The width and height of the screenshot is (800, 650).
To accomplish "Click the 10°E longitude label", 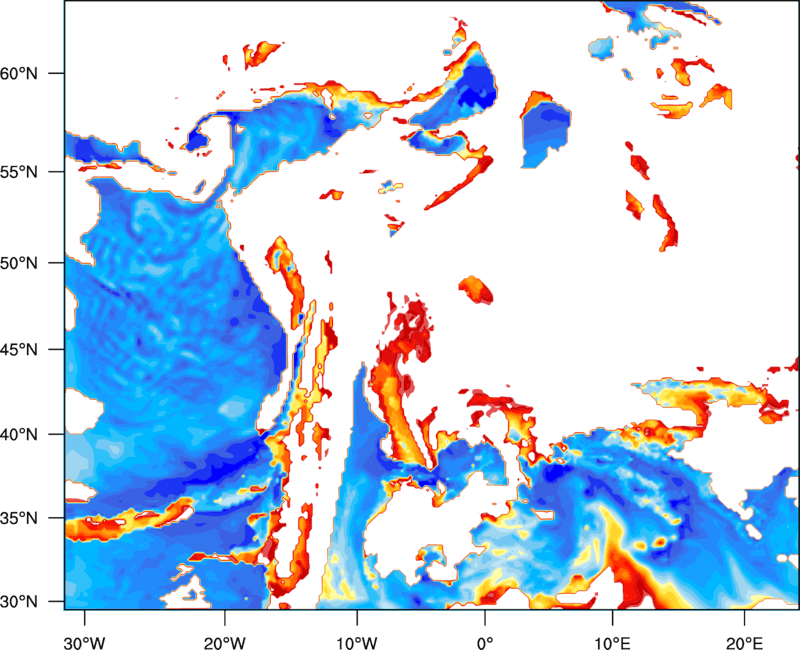I will pyautogui.click(x=612, y=643).
